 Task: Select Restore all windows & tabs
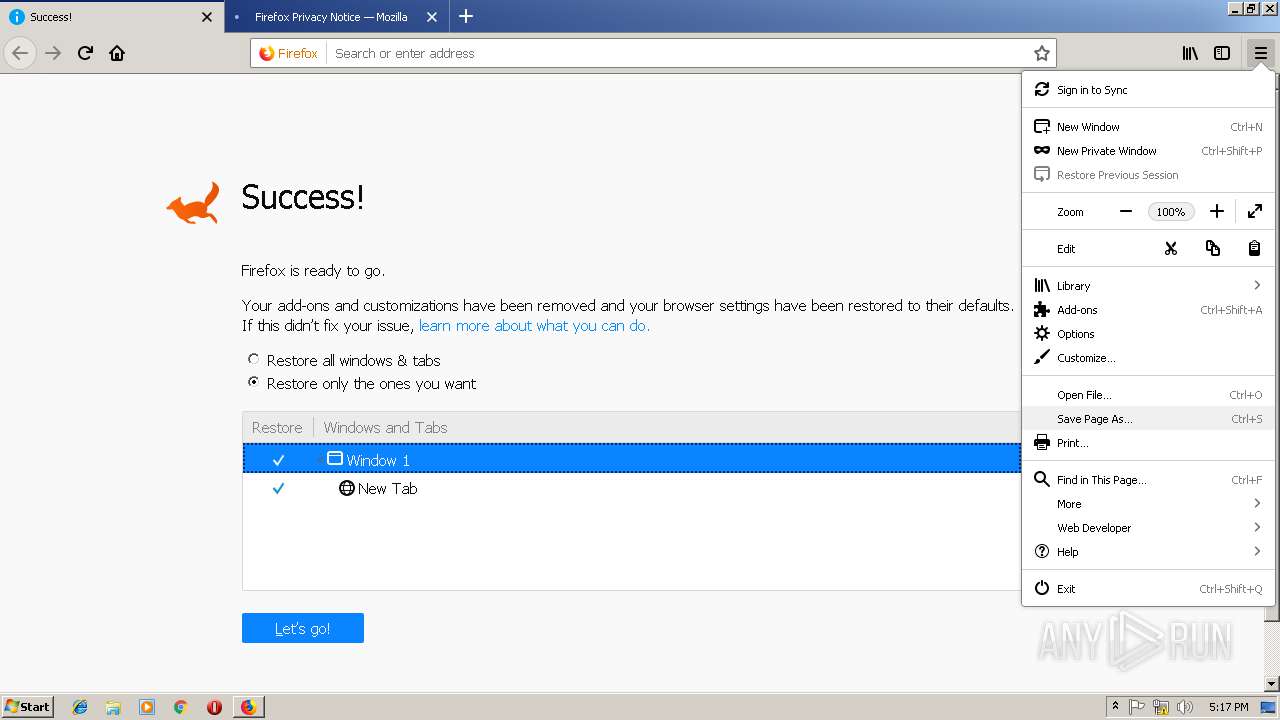(253, 359)
